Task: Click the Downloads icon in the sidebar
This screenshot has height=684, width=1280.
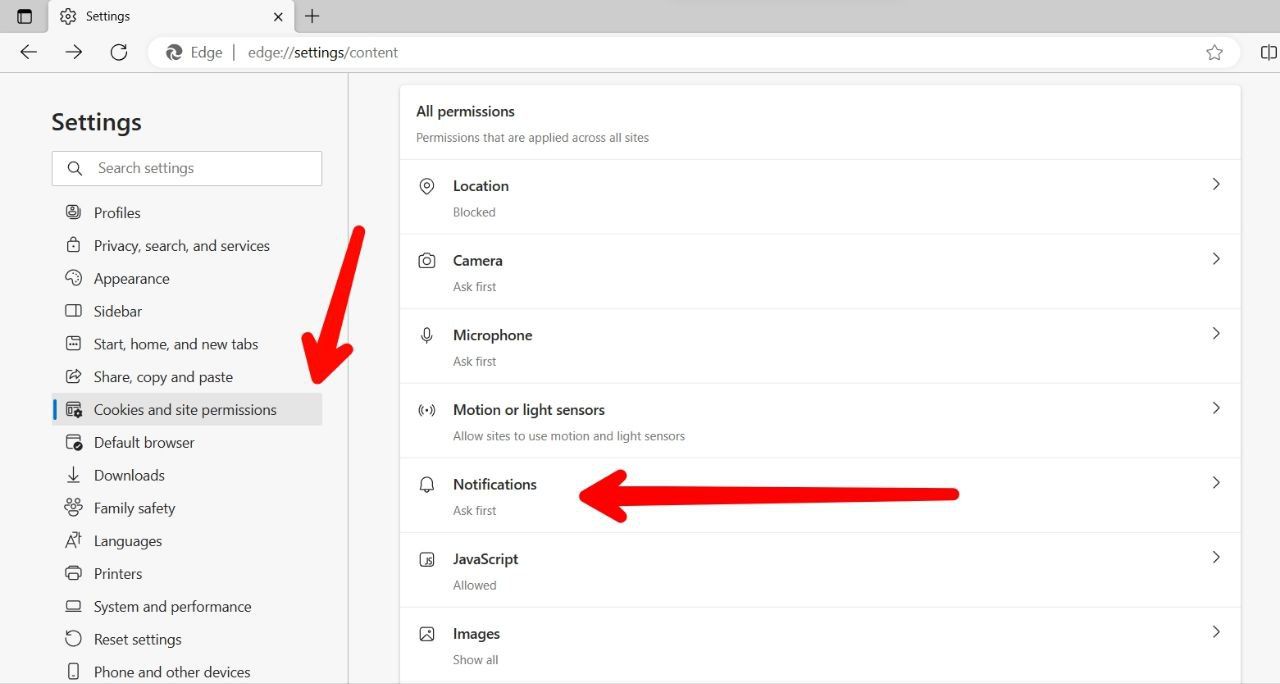Action: 73,475
